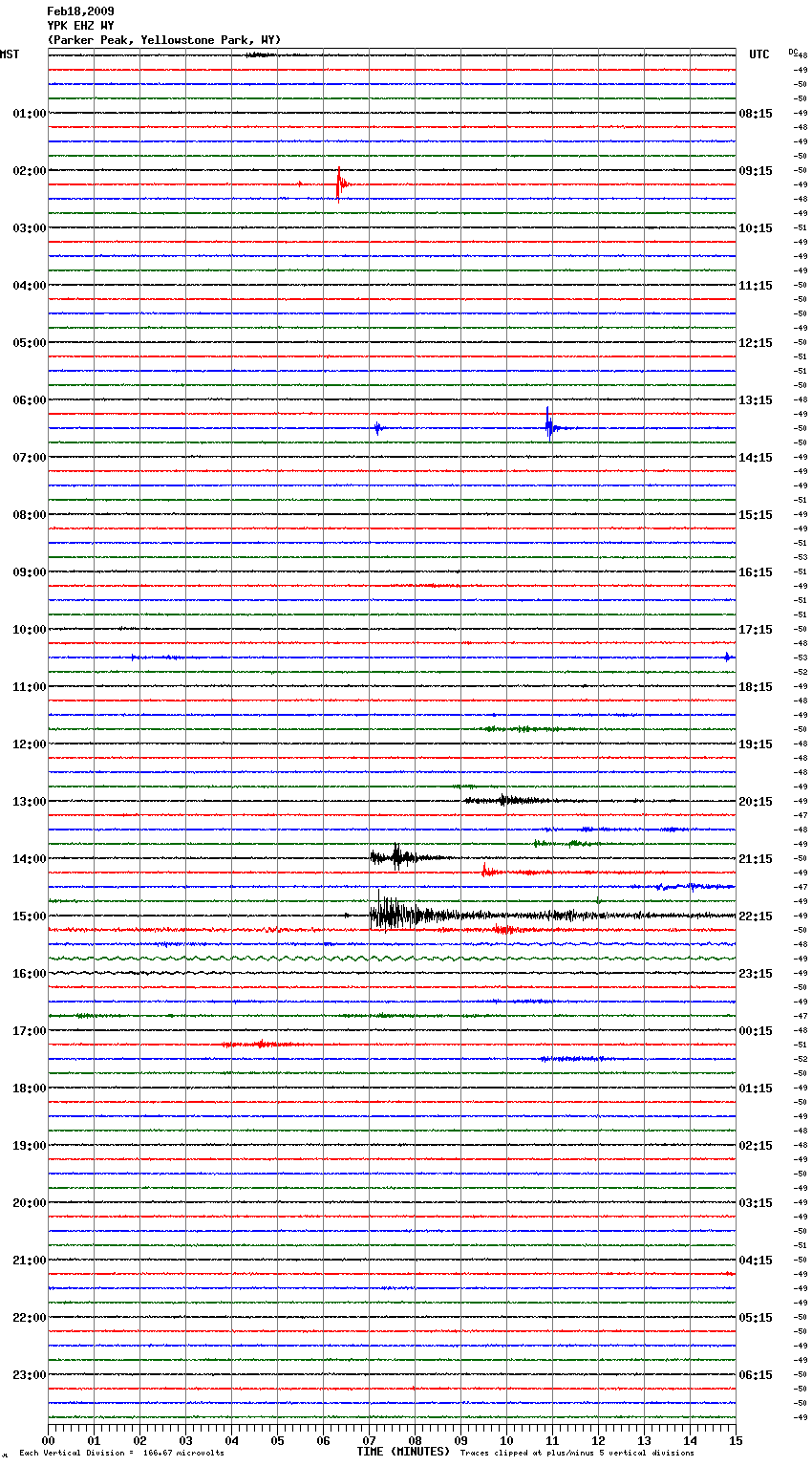Select the 14:00 MST row label
The width and height of the screenshot is (812, 1466).
pyautogui.click(x=30, y=859)
